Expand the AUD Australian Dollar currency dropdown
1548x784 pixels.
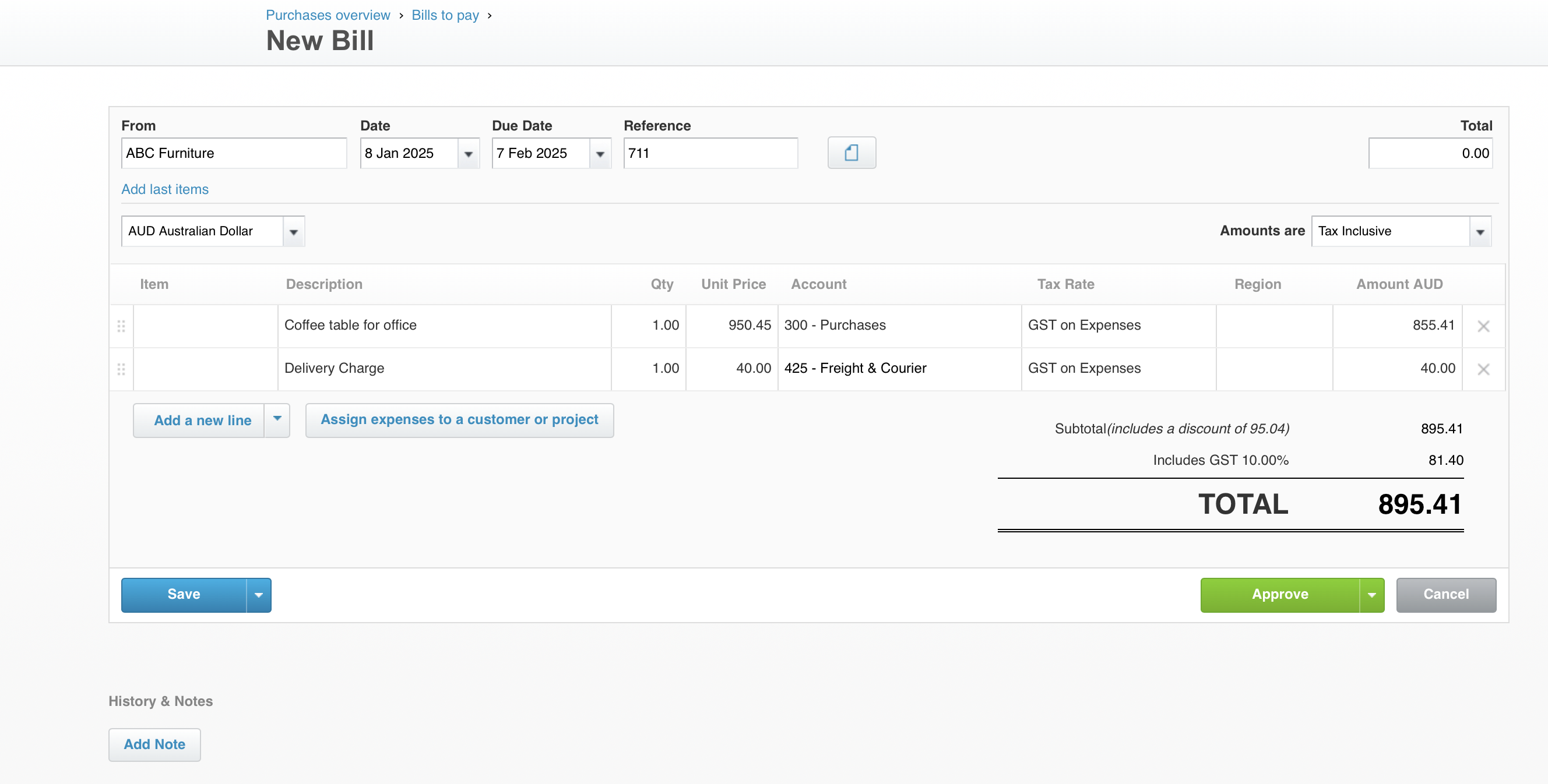293,232
